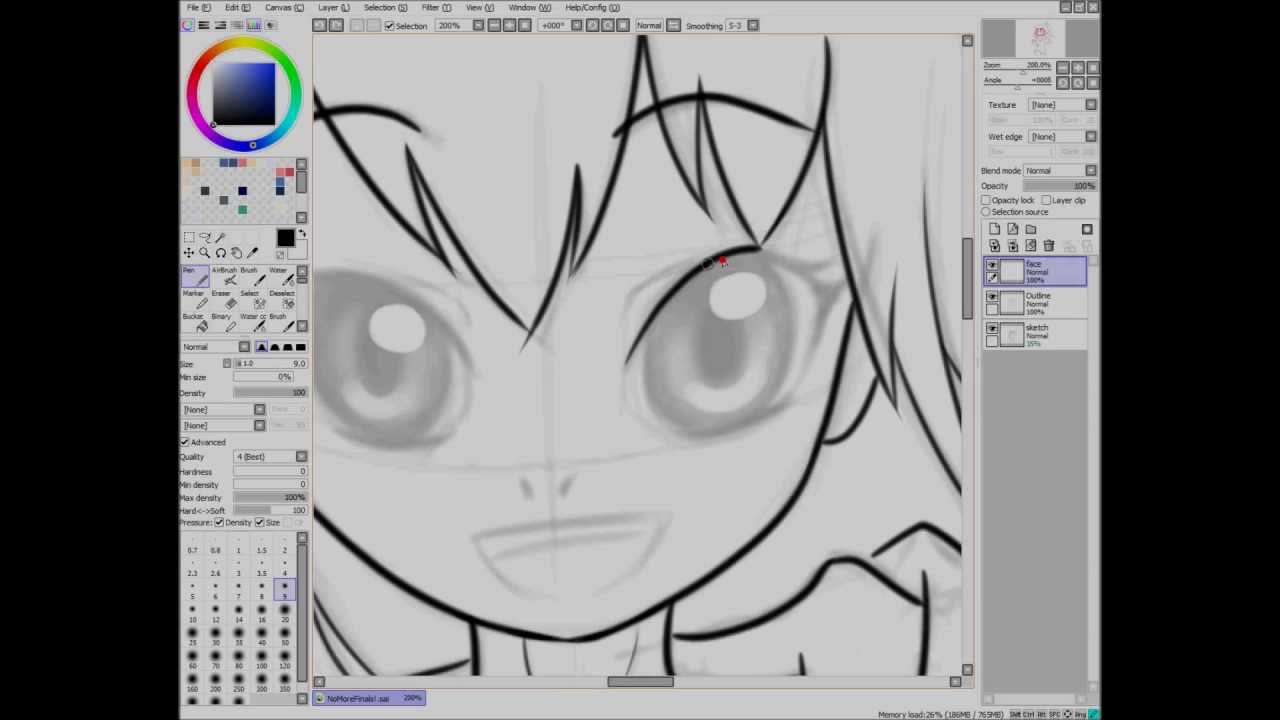Delete the current layer via trash icon
This screenshot has height=720, width=1280.
(1048, 245)
